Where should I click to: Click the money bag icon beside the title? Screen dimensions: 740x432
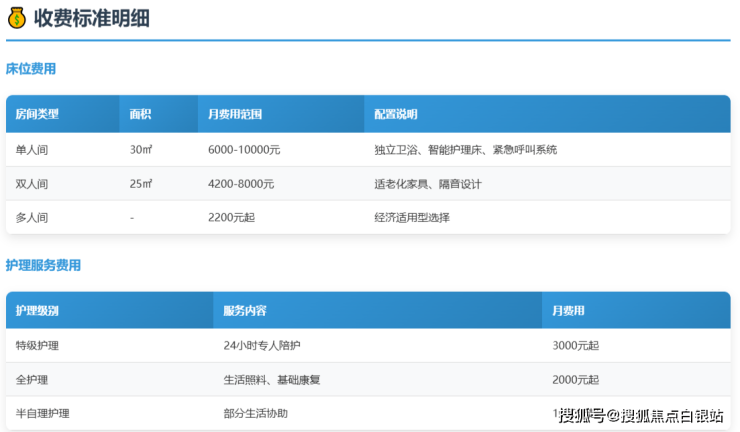click(x=17, y=17)
